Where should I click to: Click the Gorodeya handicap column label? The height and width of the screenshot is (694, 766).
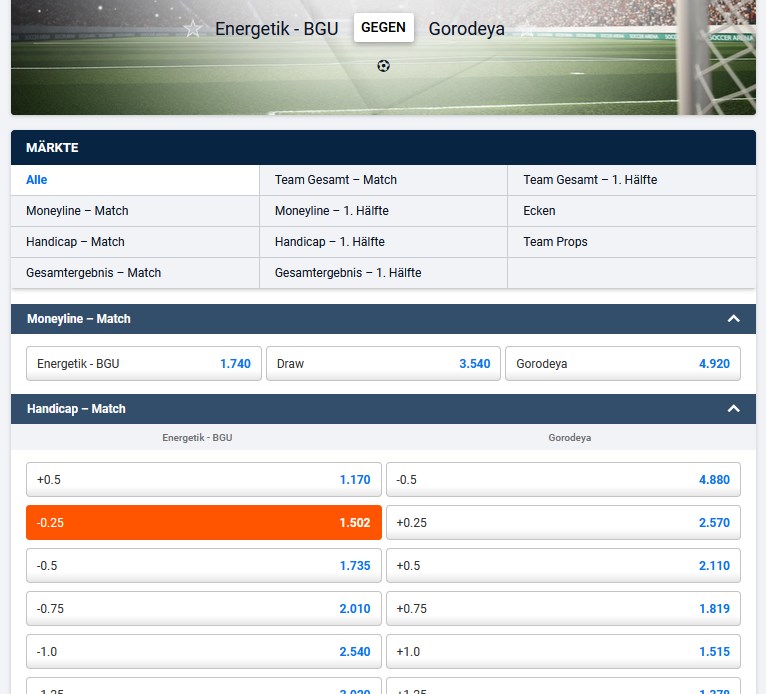coord(570,438)
